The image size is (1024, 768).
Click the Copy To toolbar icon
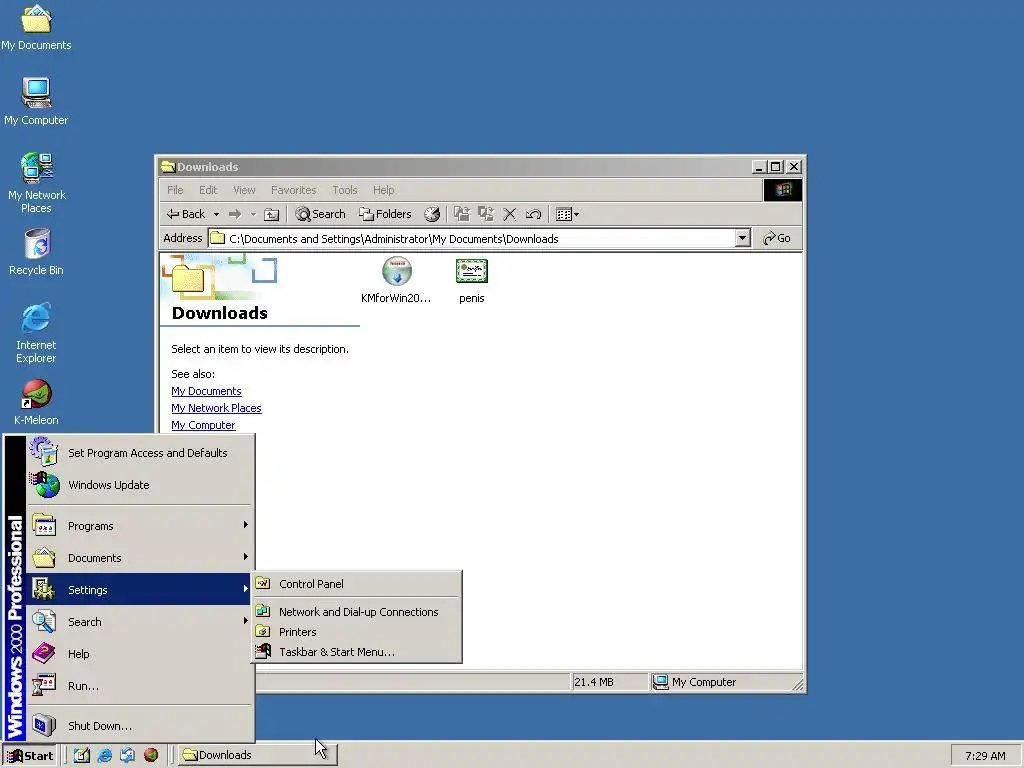pos(485,214)
